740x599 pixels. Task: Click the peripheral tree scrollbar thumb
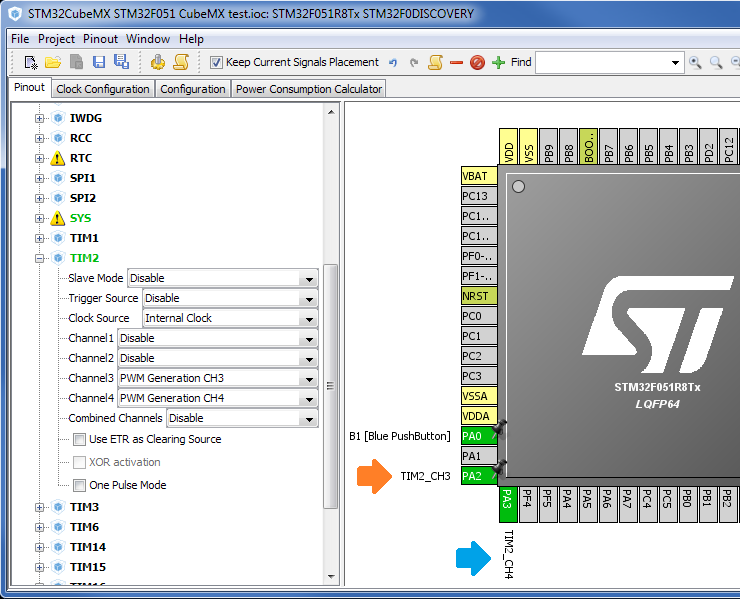pyautogui.click(x=331, y=387)
